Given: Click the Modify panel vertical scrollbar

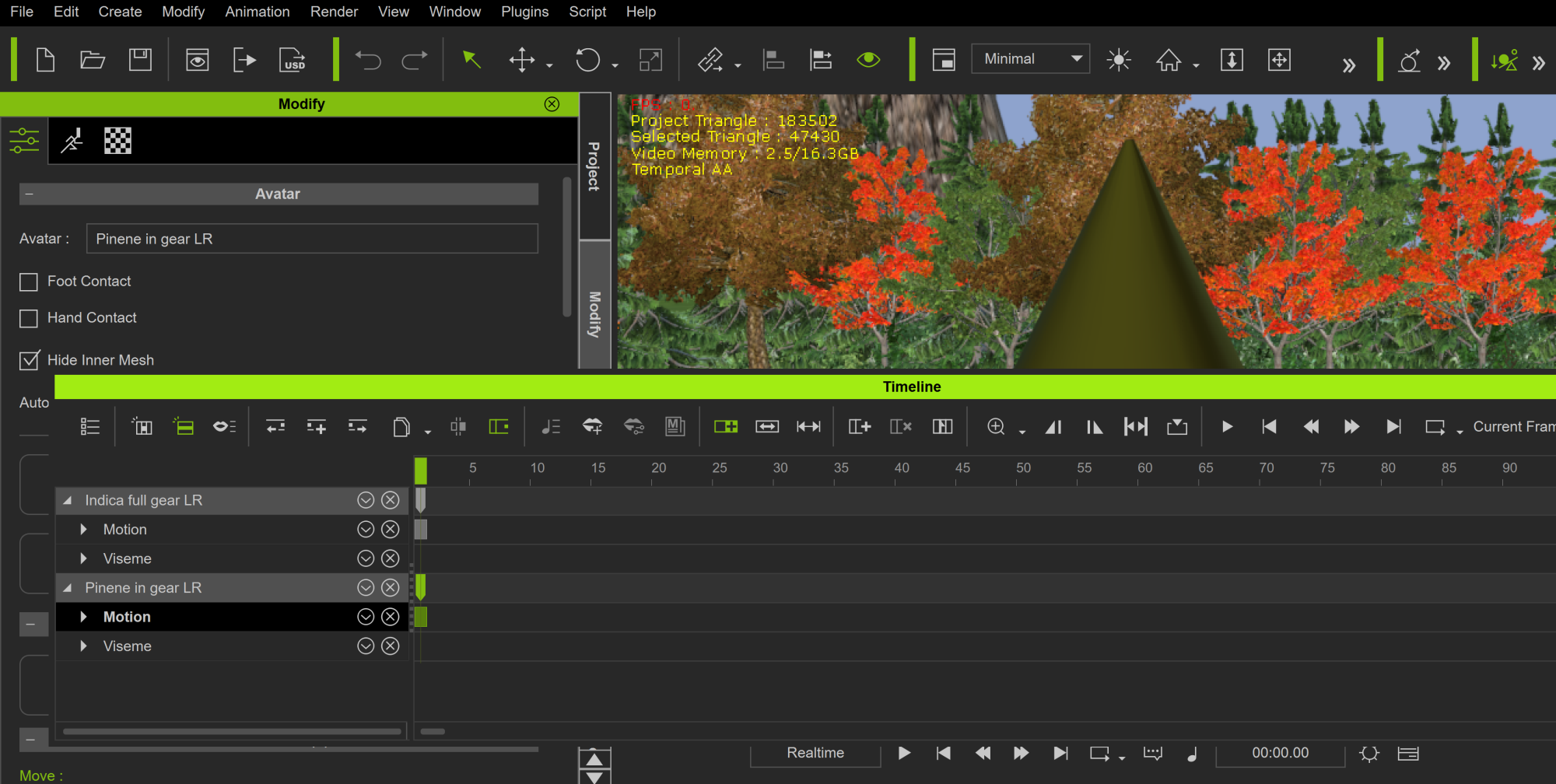Looking at the screenshot, I should [x=567, y=246].
